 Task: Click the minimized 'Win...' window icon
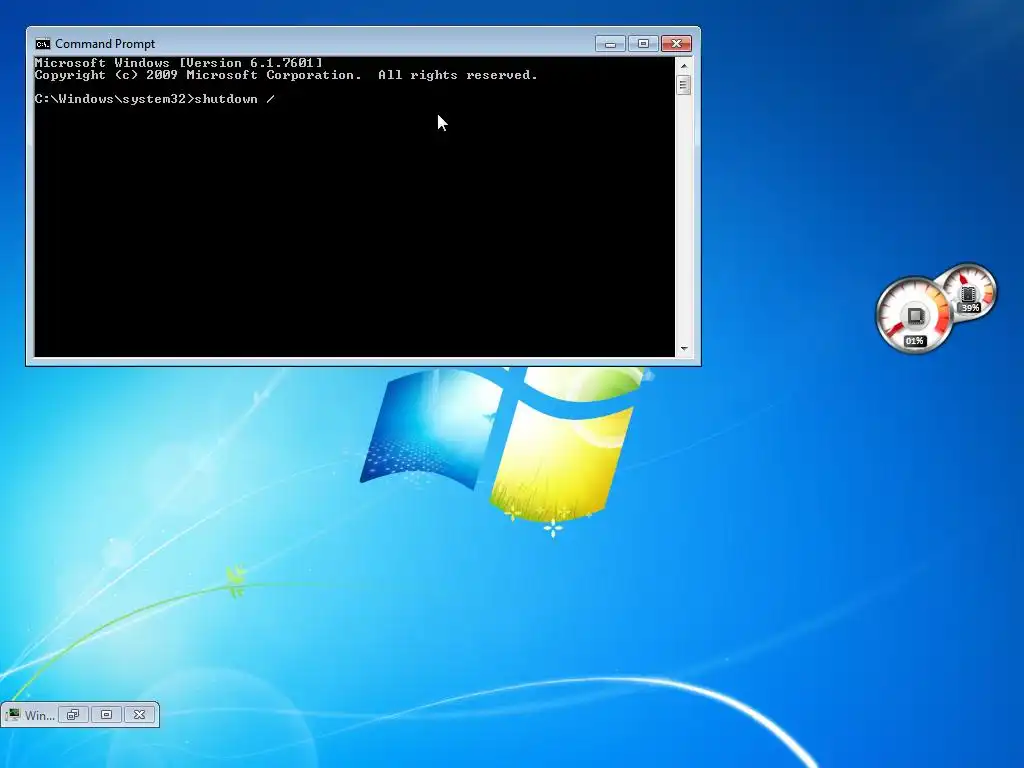pos(13,715)
